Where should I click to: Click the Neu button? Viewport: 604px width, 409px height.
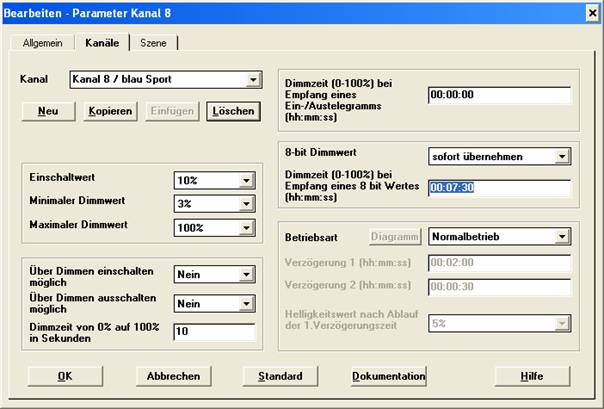(x=48, y=111)
